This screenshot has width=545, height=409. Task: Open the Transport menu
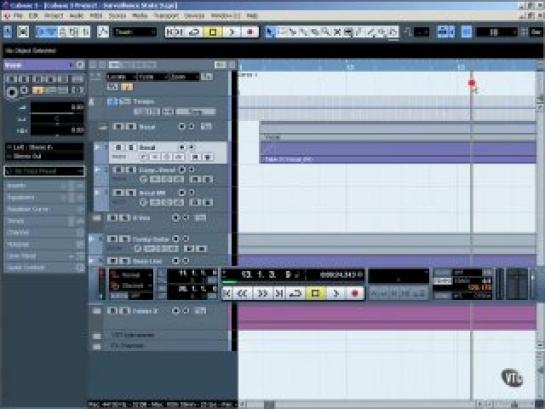[166, 16]
